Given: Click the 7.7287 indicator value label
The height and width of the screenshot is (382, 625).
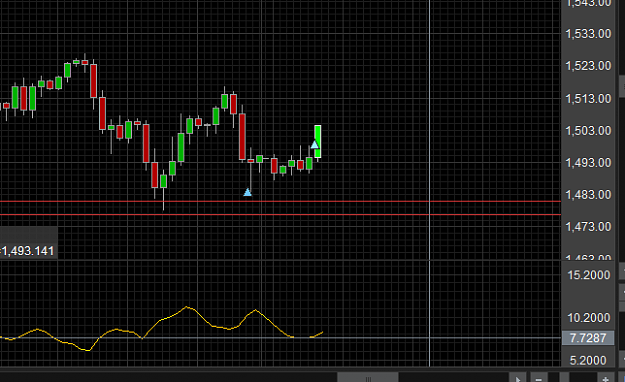Looking at the screenshot, I should (588, 338).
